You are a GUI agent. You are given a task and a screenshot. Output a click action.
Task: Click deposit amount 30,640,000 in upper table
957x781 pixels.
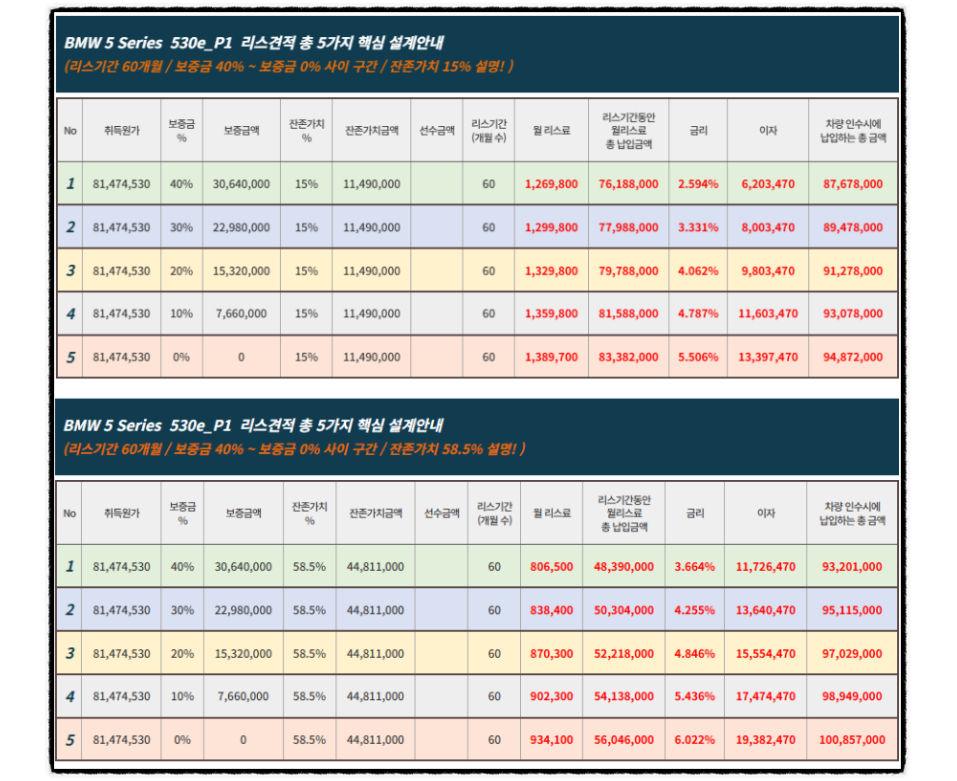[241, 184]
